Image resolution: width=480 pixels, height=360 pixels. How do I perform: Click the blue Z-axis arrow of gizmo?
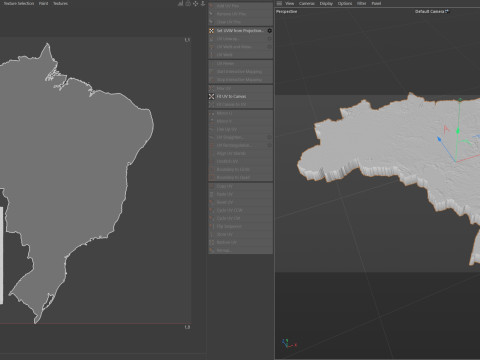(439, 139)
